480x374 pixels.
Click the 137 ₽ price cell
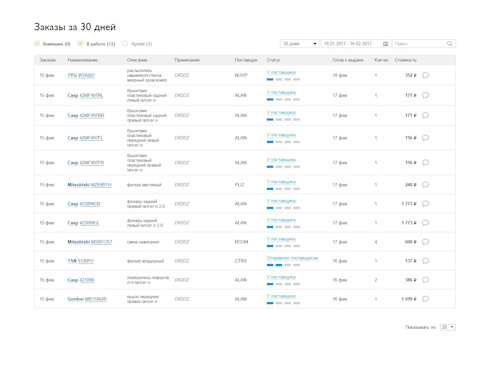point(411,261)
